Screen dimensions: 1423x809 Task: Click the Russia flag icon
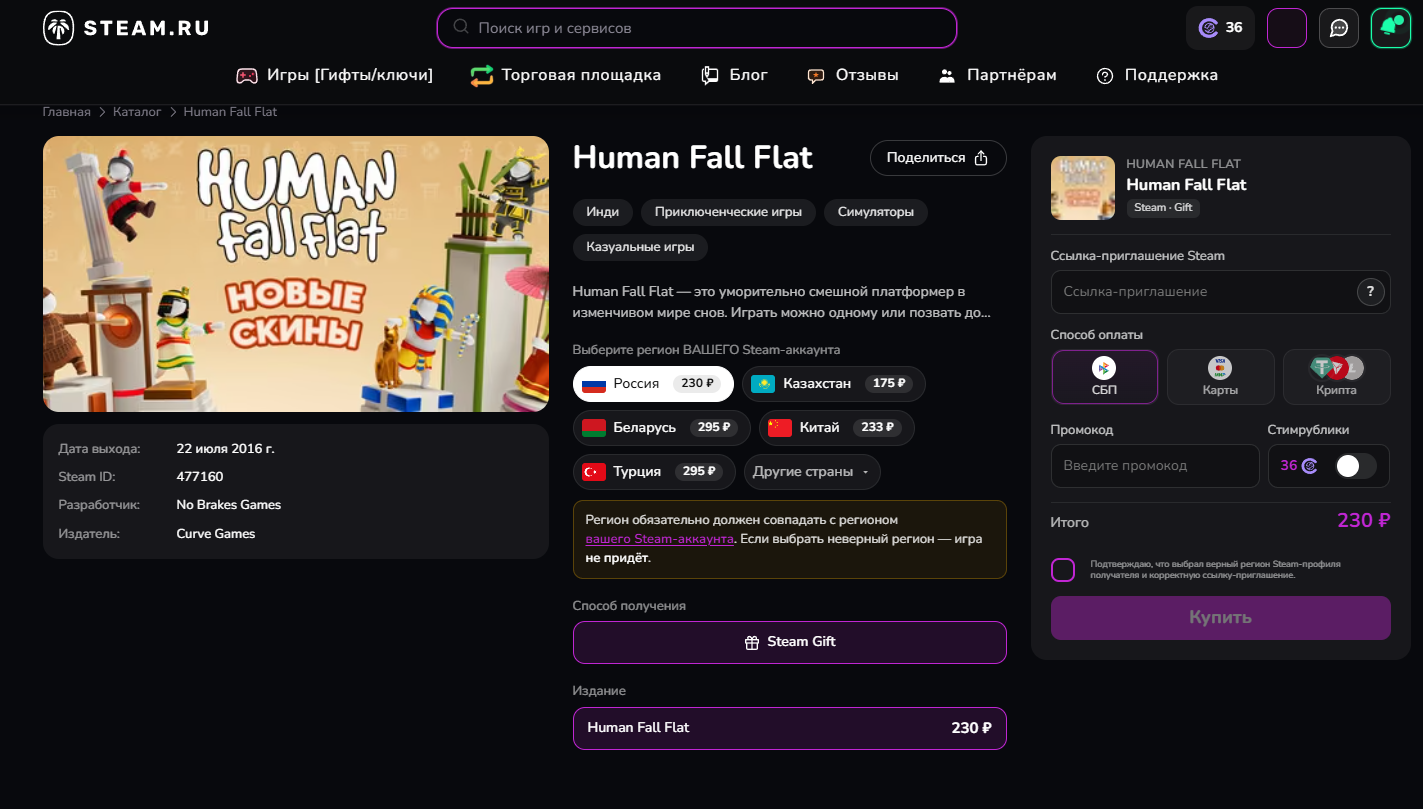(594, 384)
